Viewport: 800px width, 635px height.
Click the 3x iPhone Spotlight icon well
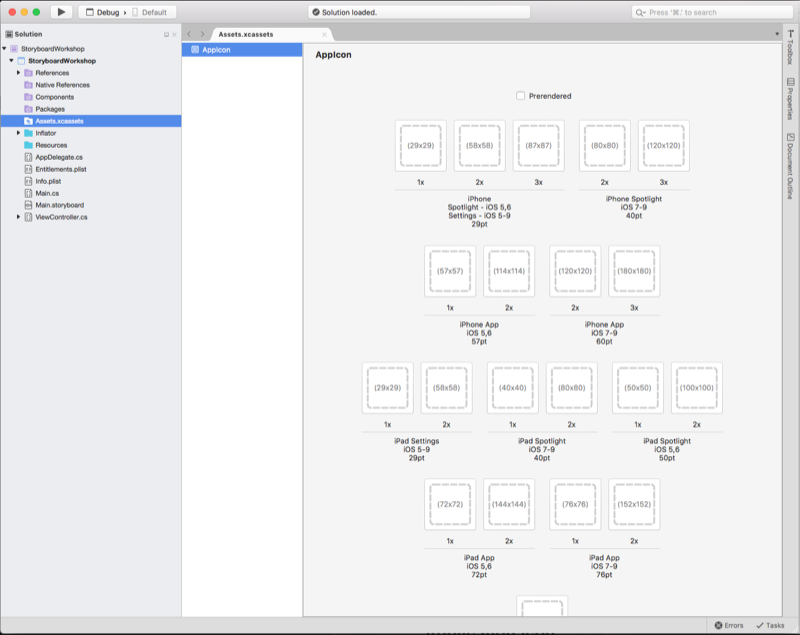tap(662, 145)
